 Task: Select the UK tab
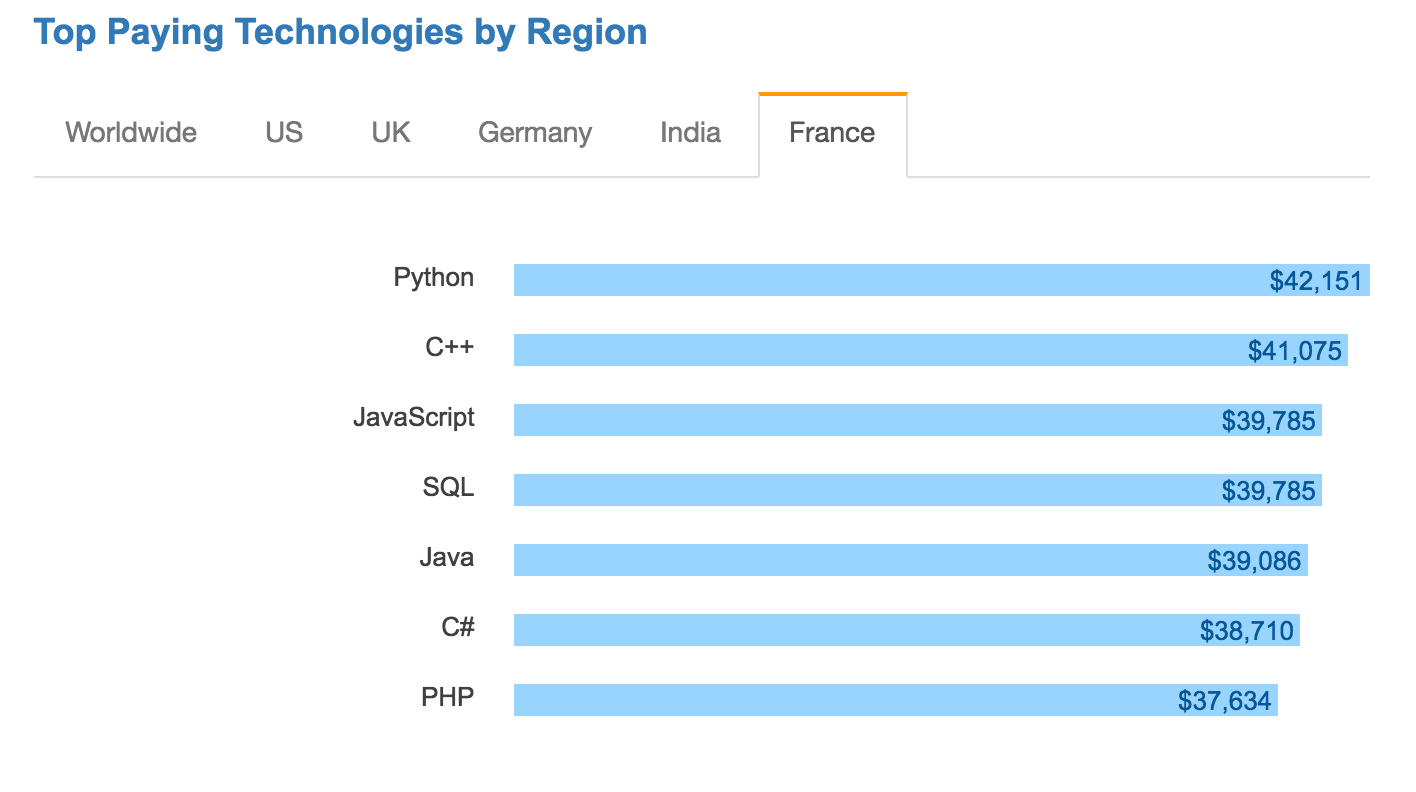point(391,133)
